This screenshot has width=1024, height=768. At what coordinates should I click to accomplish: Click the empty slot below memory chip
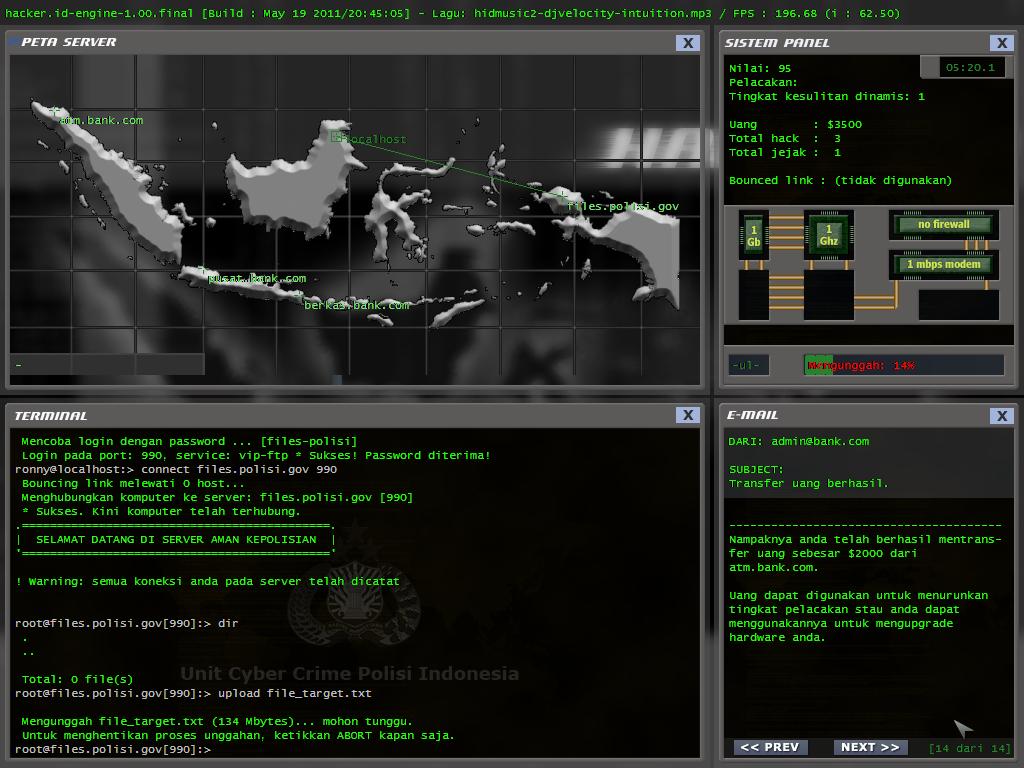(x=753, y=296)
